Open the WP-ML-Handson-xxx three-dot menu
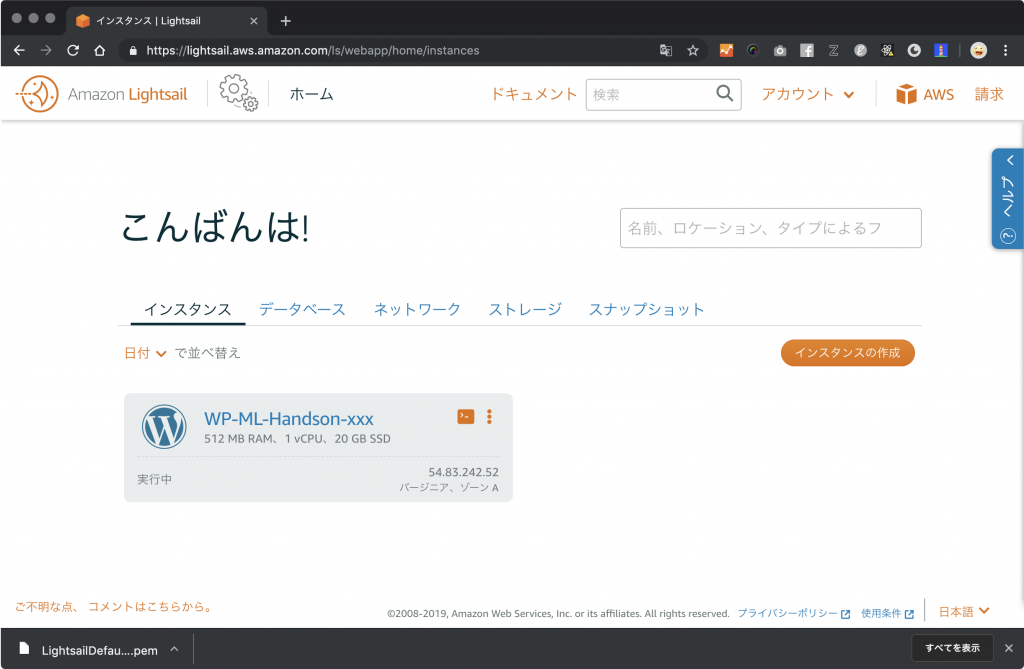Viewport: 1024px width, 669px height. point(489,417)
